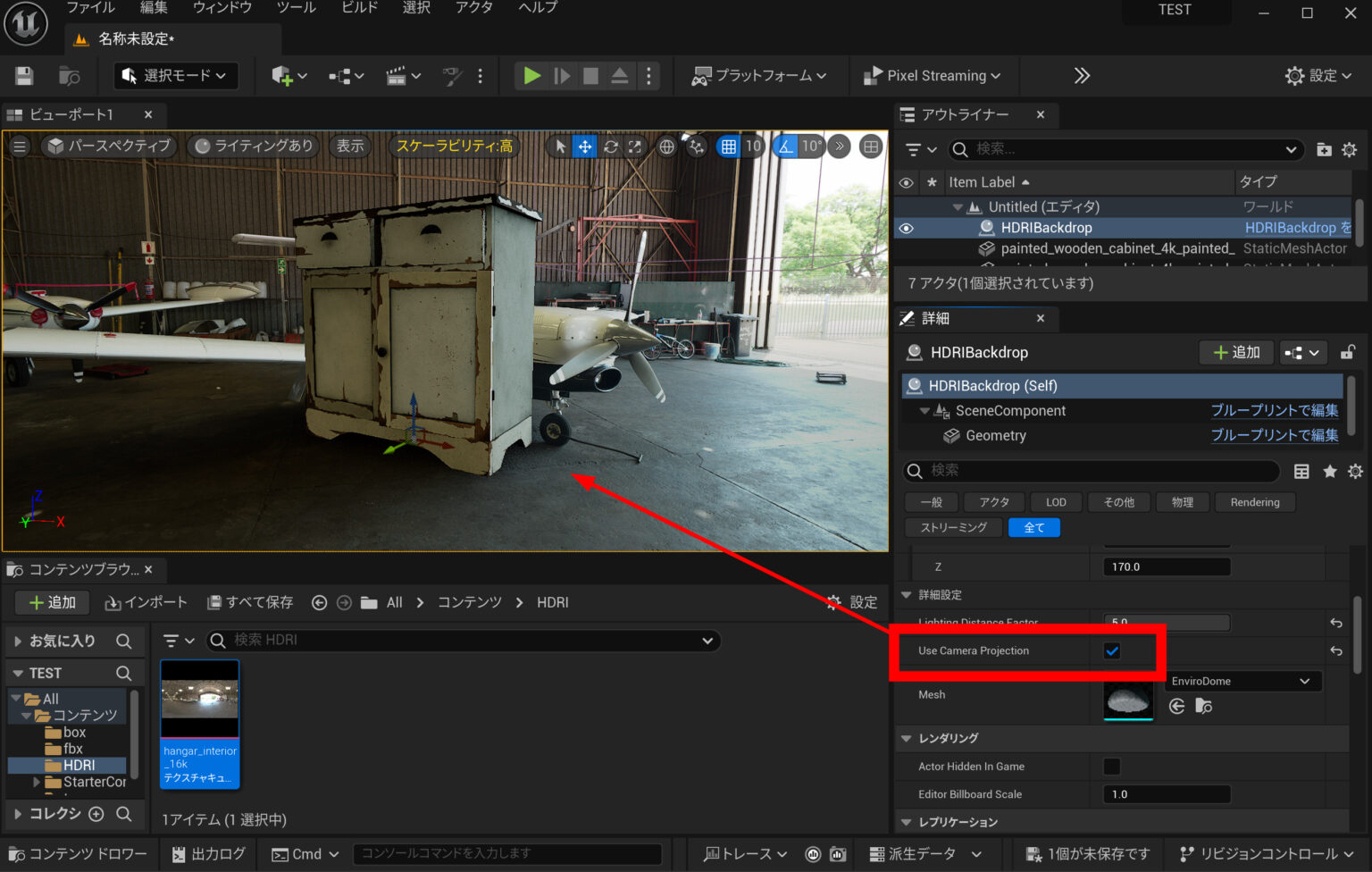Image resolution: width=1372 pixels, height=872 pixels.
Task: Open the パースペクティブ viewport dropdown
Action: pos(108,146)
